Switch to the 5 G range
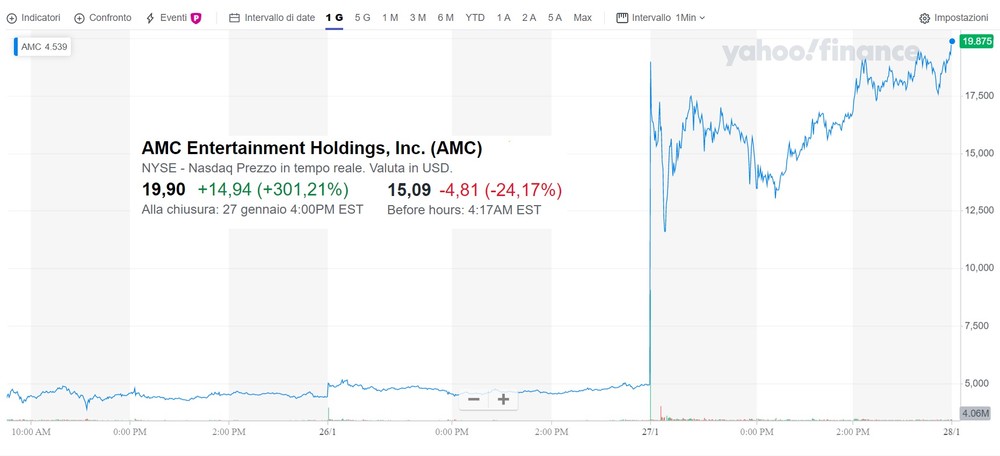Image resolution: width=1000 pixels, height=456 pixels. click(x=362, y=18)
